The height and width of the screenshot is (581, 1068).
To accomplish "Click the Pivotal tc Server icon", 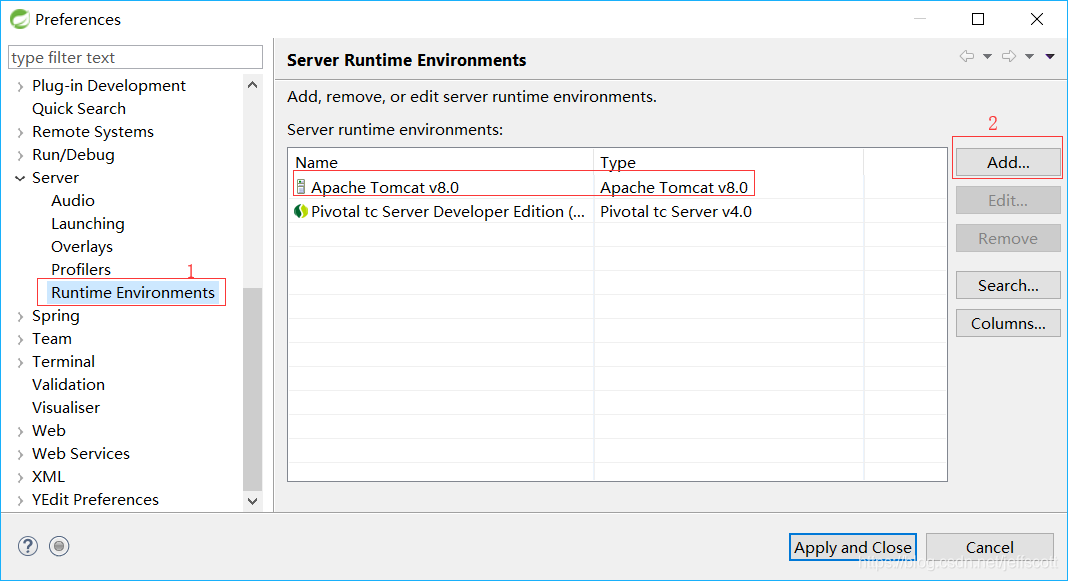I will [x=300, y=211].
